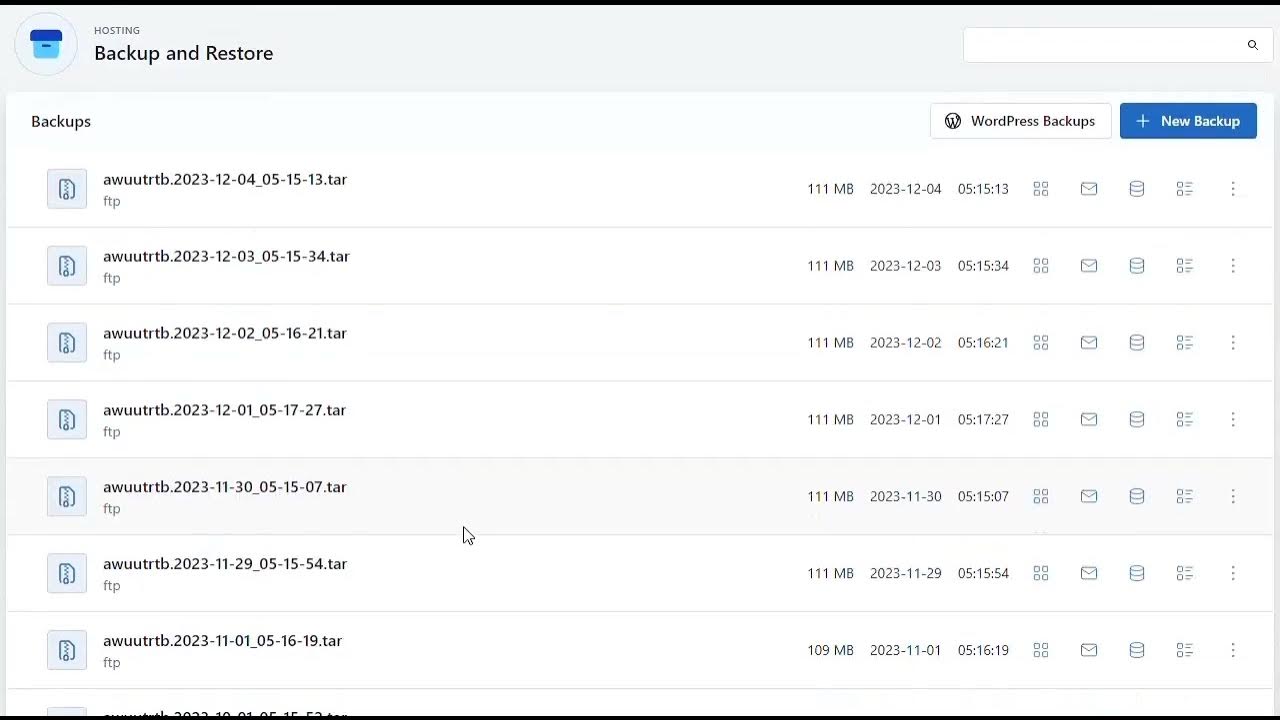Open the three-dot menu for the 2023-12-04 backup
1280x720 pixels.
tap(1233, 189)
